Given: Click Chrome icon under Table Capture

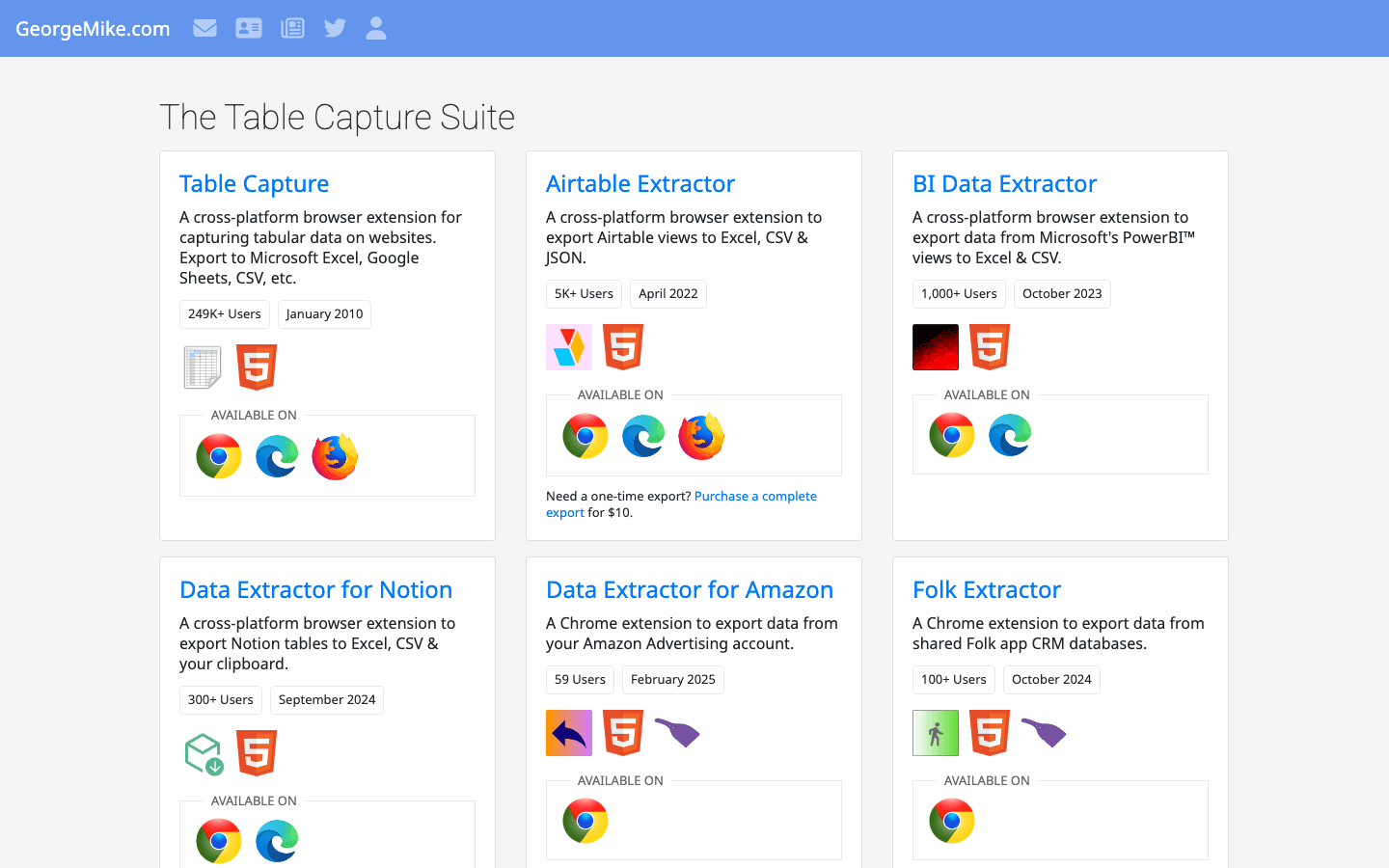Looking at the screenshot, I should [x=219, y=456].
